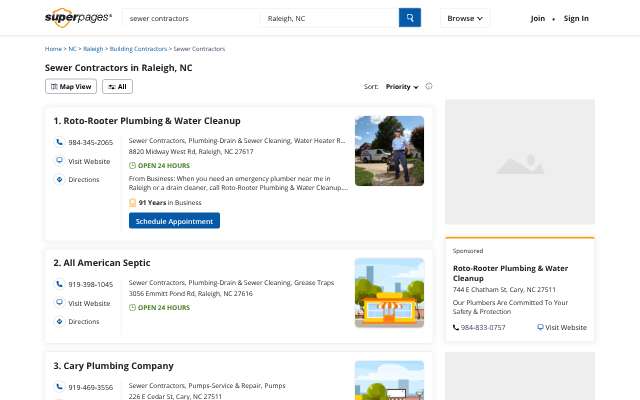Click the sort info icon beside Priority
The image size is (640, 400).
pyautogui.click(x=429, y=86)
